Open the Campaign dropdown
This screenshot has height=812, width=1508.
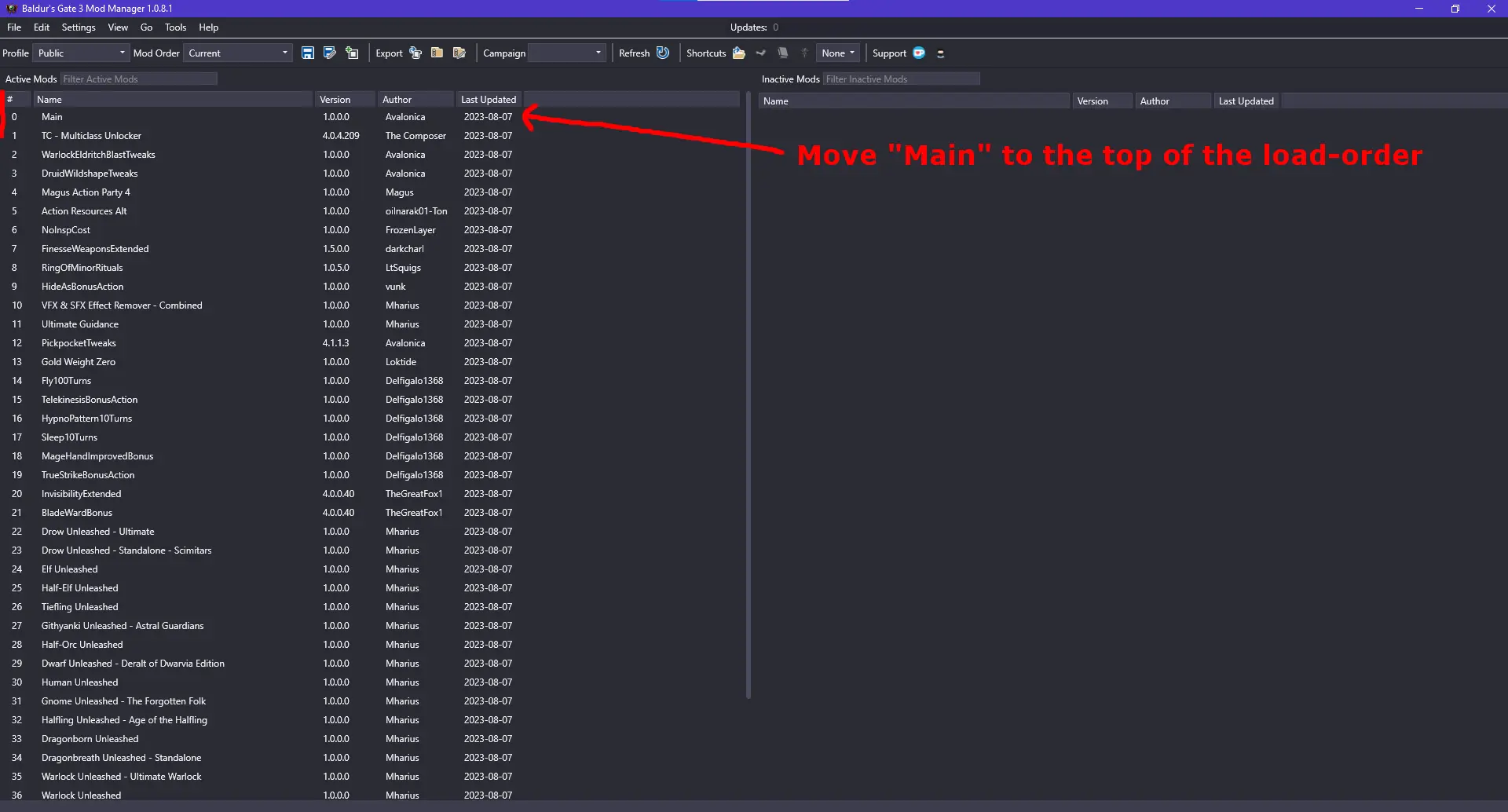[x=567, y=53]
